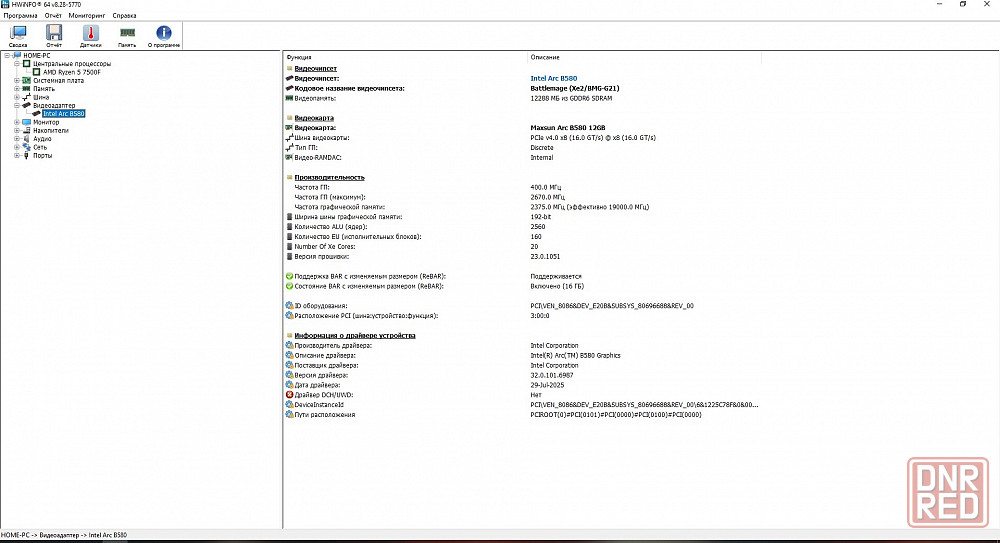Select the Пути расположения row
The height and width of the screenshot is (543, 1000).
coord(522,415)
